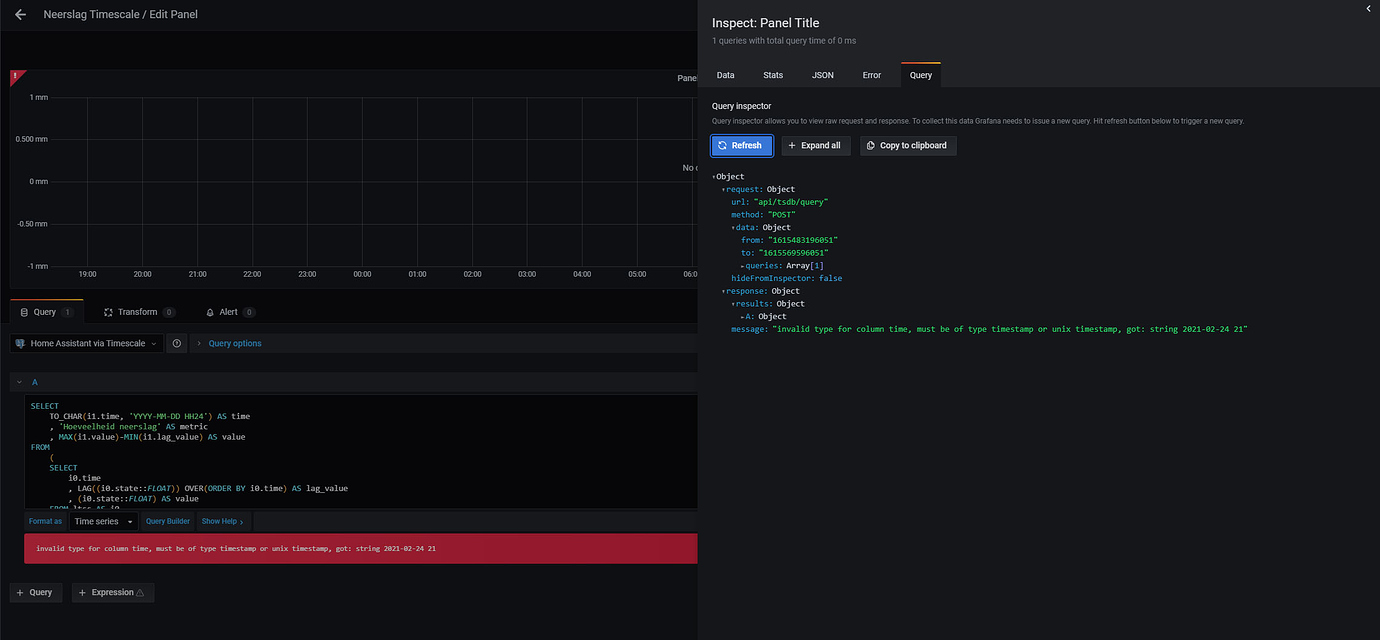Collapse query A using its chevron
The height and width of the screenshot is (640, 1380).
[18, 381]
